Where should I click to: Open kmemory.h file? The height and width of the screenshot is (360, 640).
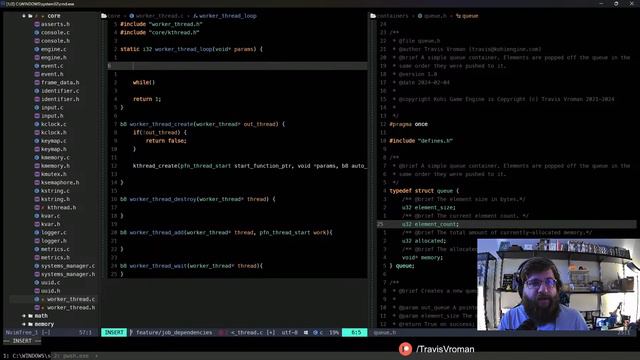point(55,166)
